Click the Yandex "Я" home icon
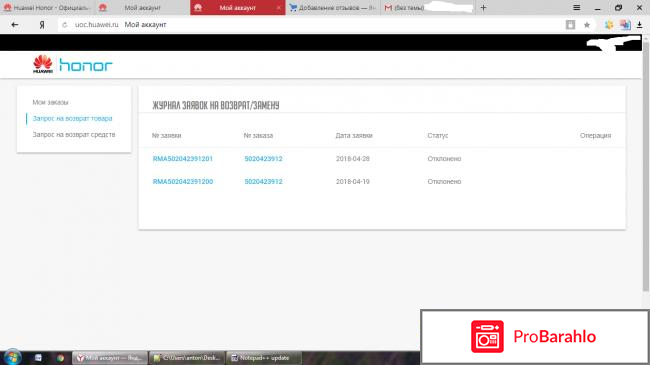This screenshot has width=650, height=365. pyautogui.click(x=42, y=25)
